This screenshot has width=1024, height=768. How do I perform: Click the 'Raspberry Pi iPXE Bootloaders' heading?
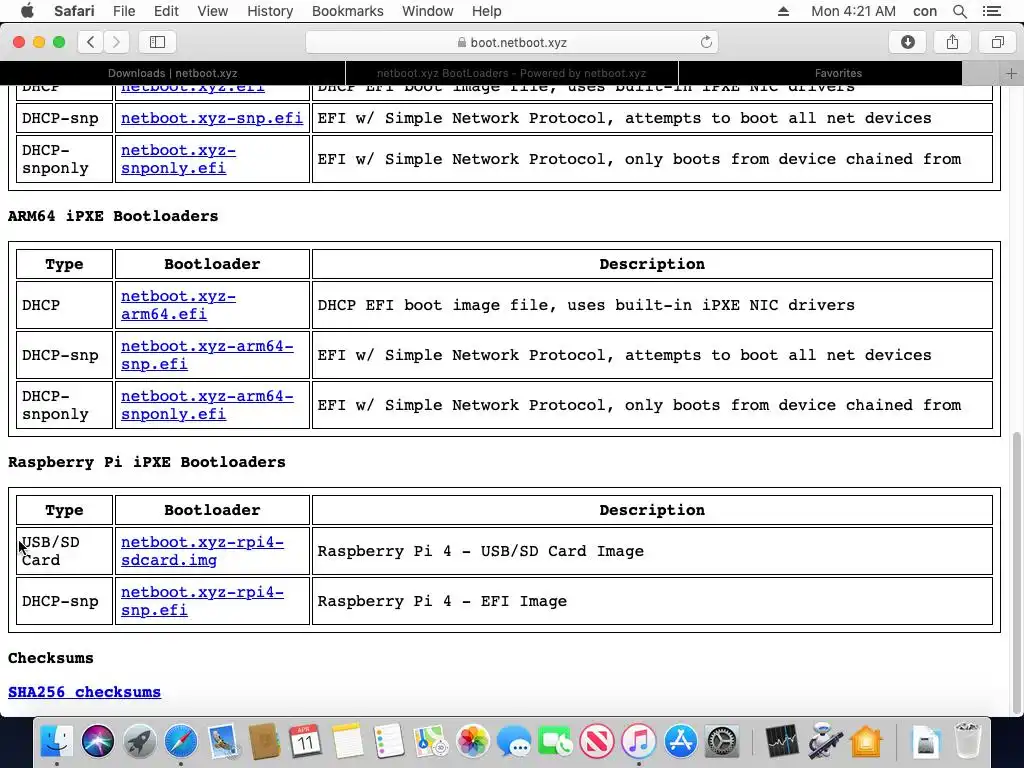click(147, 462)
